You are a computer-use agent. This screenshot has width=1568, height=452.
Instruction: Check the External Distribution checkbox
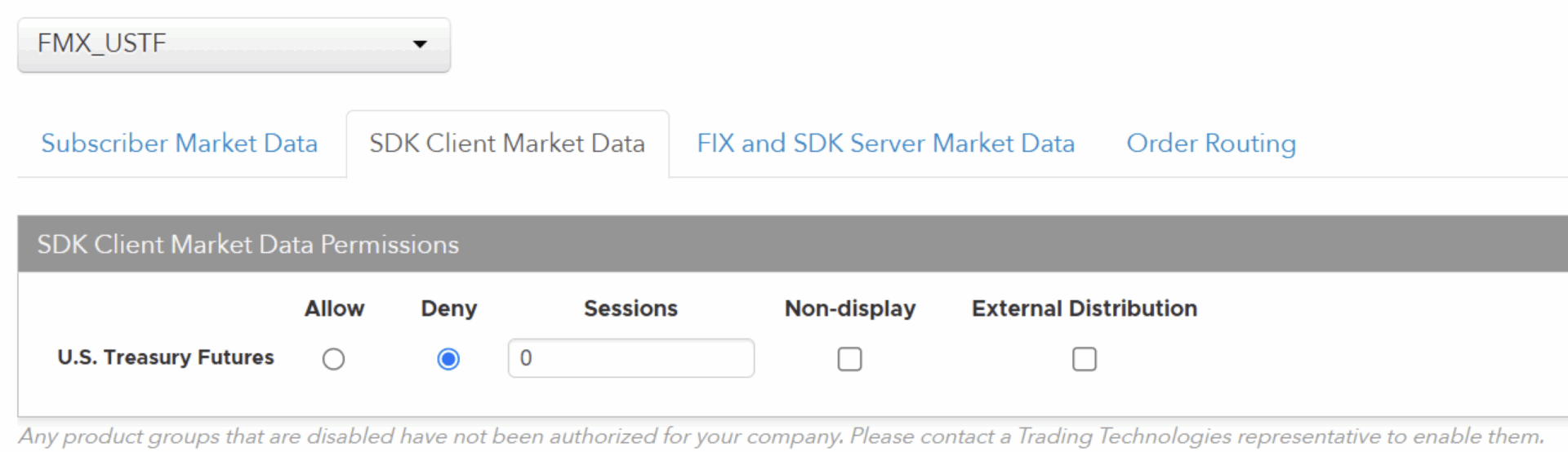(1085, 359)
